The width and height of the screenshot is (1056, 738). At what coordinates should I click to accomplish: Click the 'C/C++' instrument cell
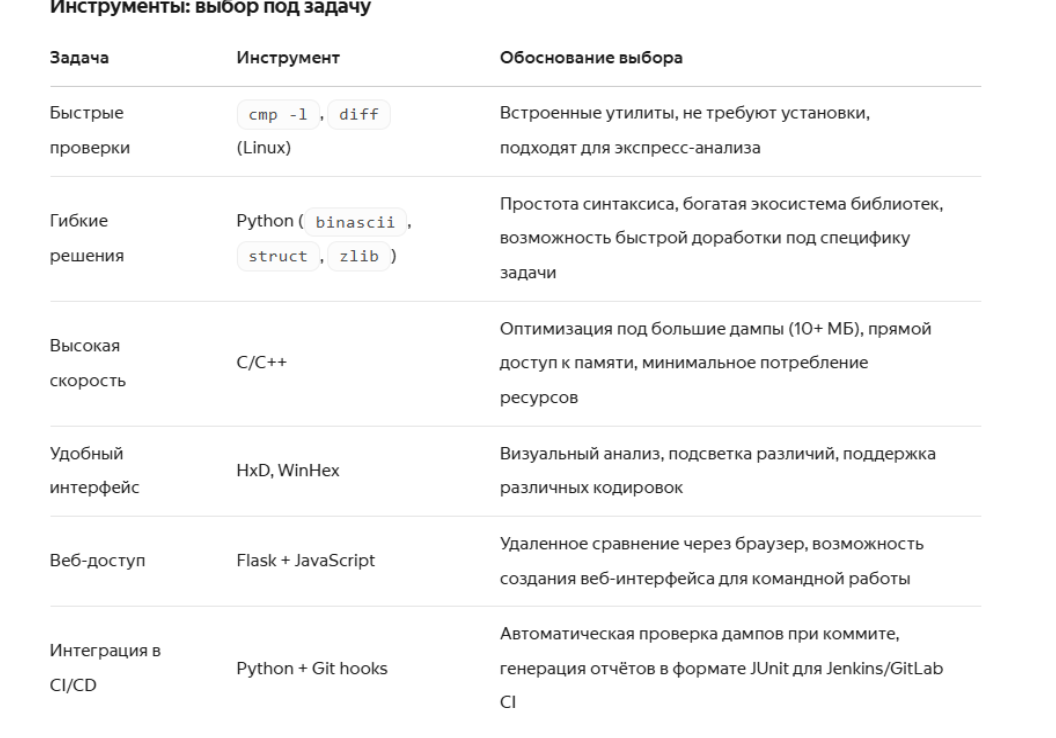(261, 363)
